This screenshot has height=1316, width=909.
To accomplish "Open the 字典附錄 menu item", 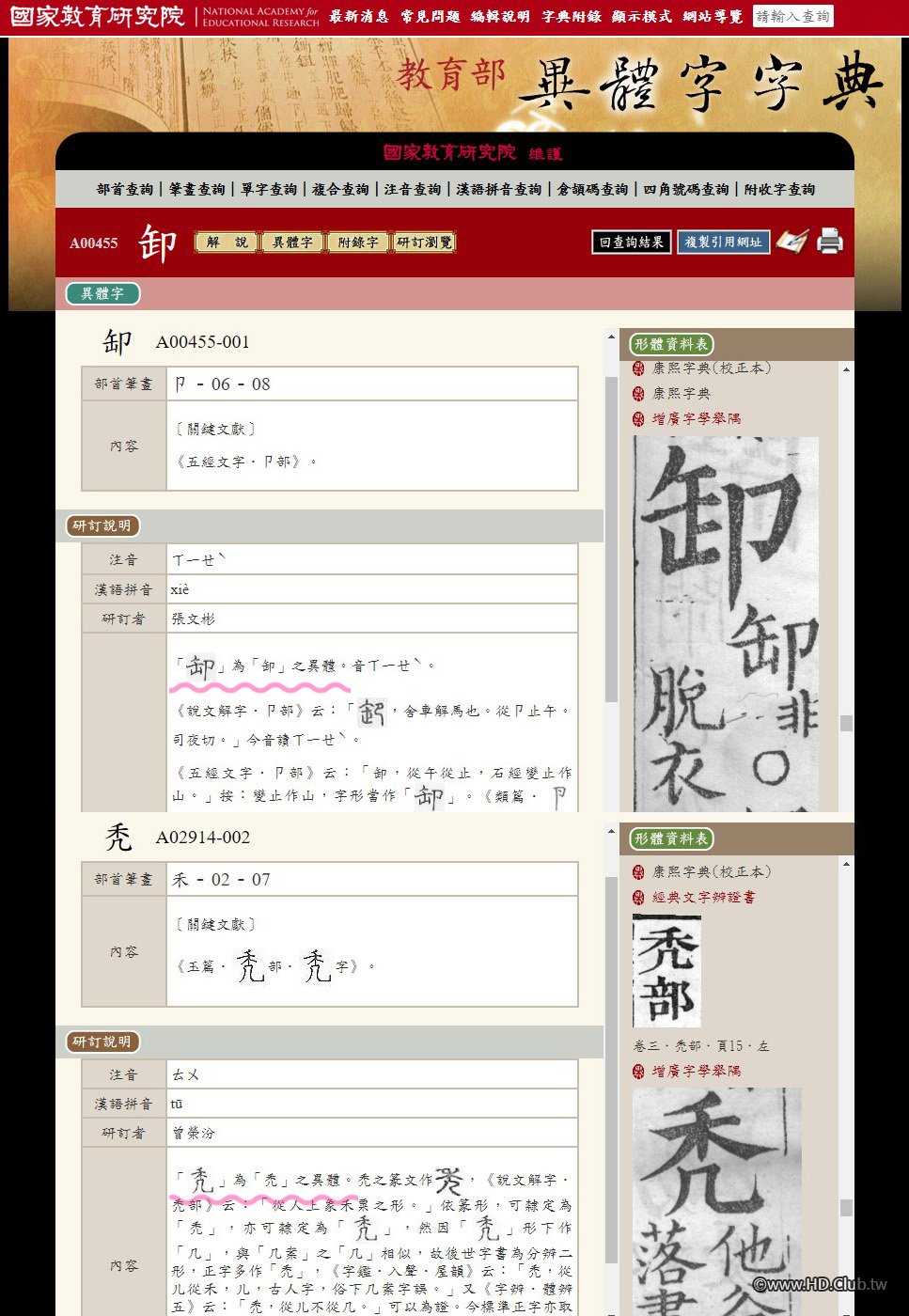I will coord(572,17).
